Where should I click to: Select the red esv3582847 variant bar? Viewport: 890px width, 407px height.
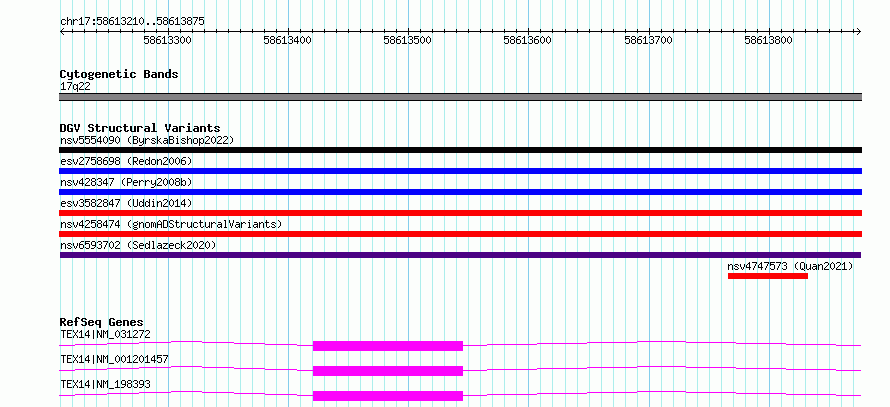click(460, 213)
